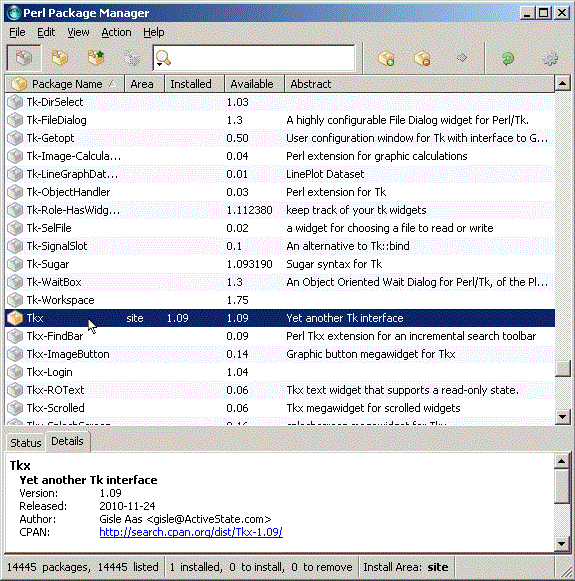This screenshot has width=575, height=581.
Task: Show installed packages view icon
Action: click(x=60, y=58)
